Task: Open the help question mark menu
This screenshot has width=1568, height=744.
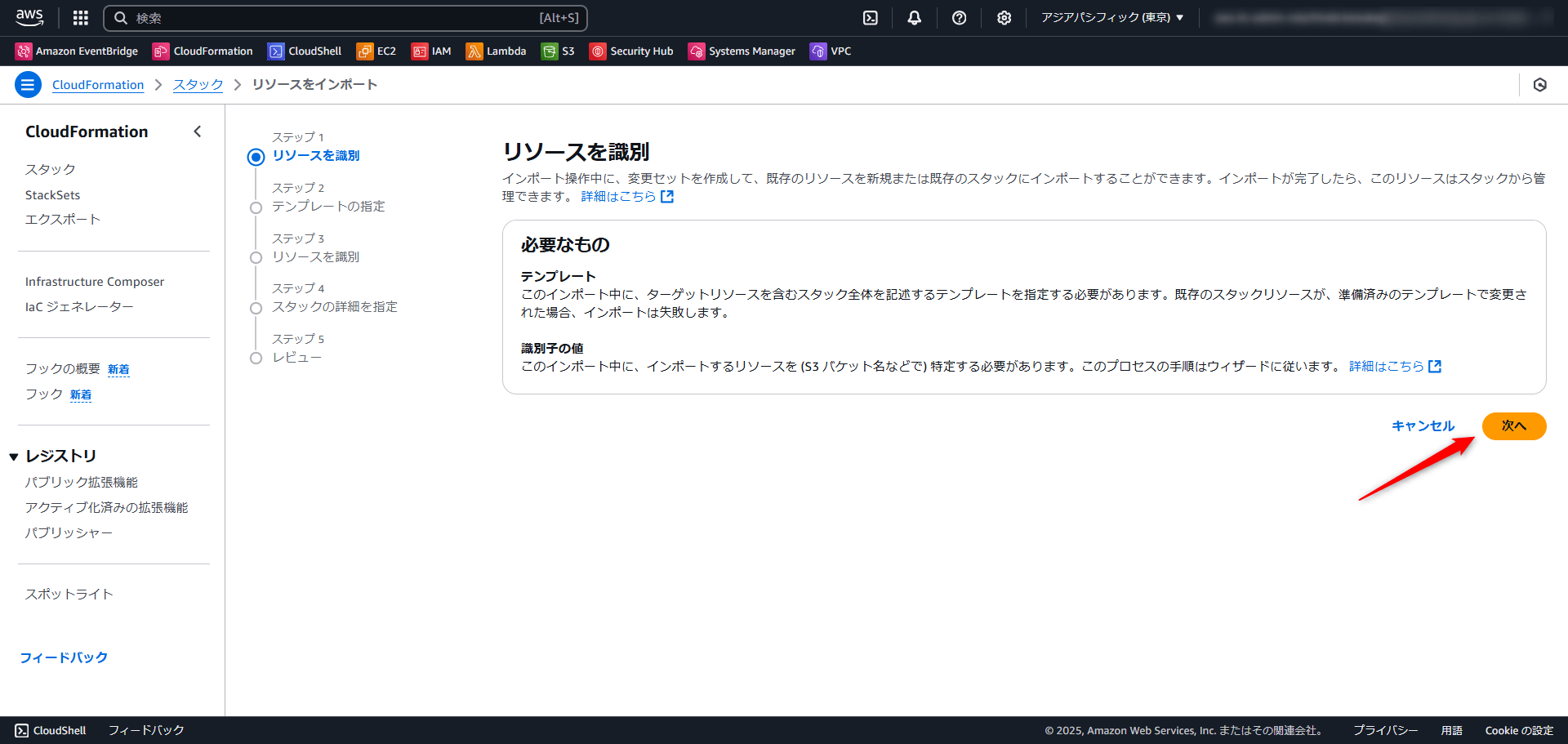Action: coord(960,18)
